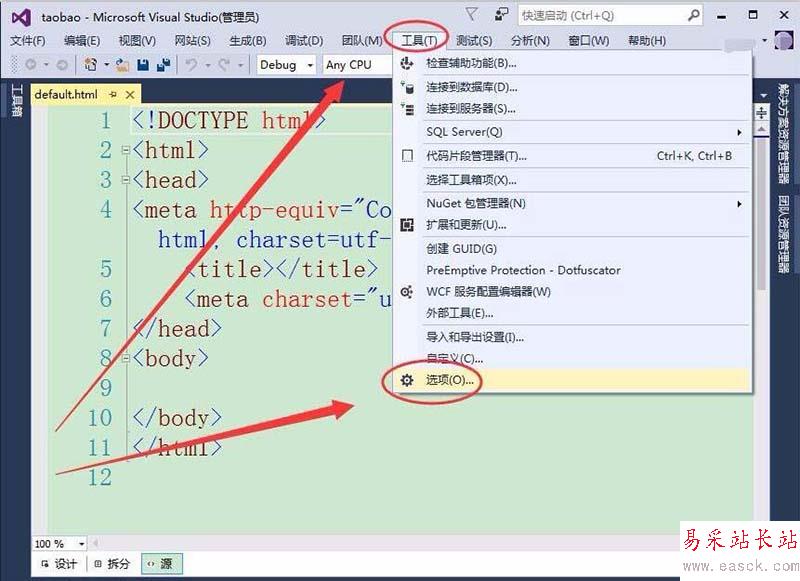This screenshot has height=581, width=800.
Task: Open the 编辑(E) menu
Action: [x=82, y=40]
